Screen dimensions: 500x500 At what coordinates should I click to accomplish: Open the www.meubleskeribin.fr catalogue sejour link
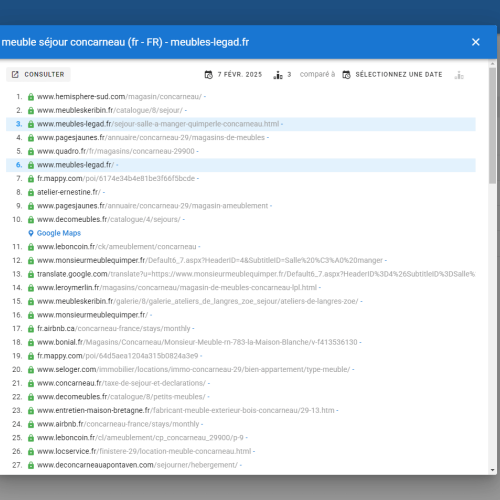(x=110, y=110)
